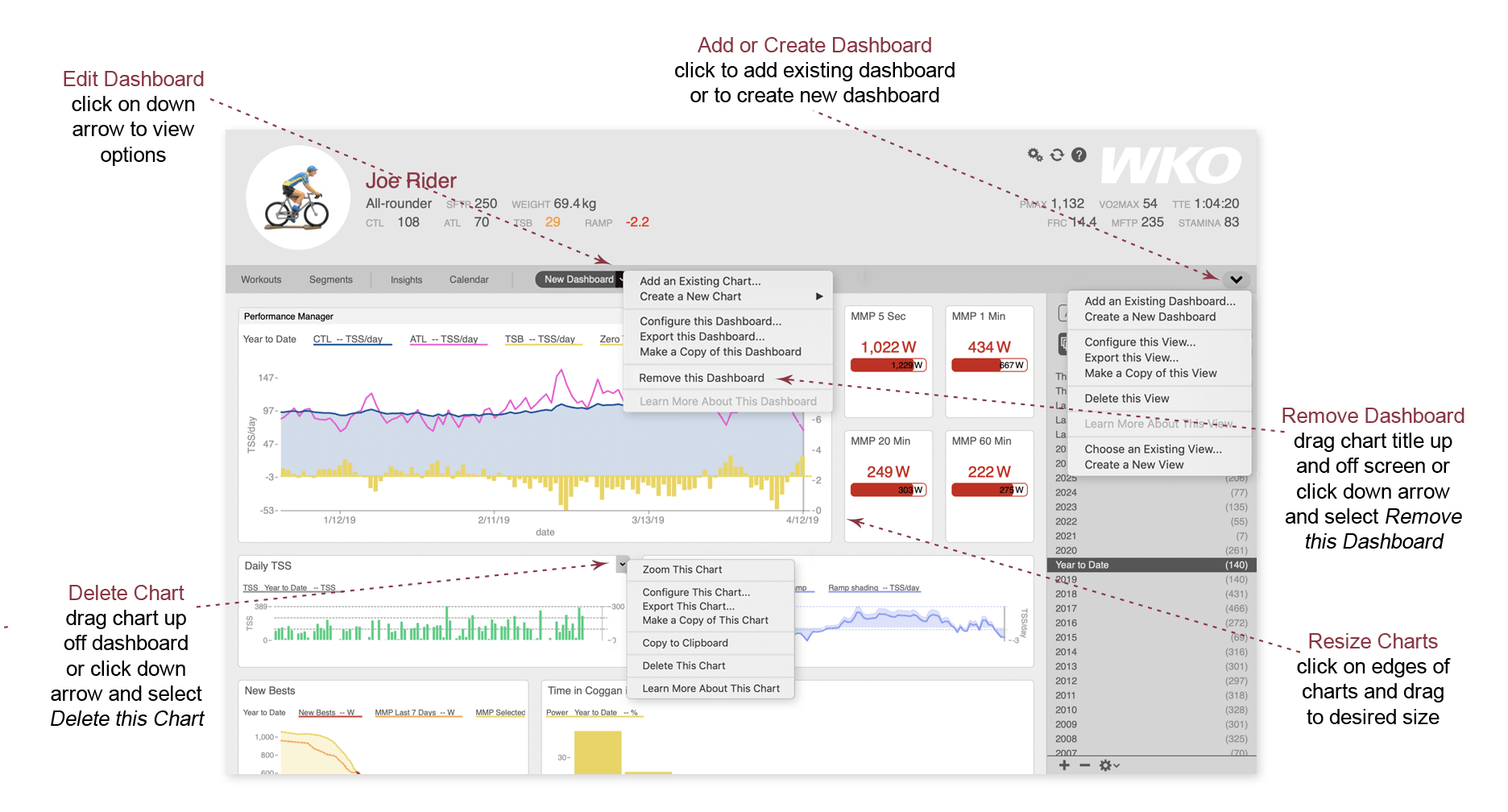
Task: Click Create a New Dashboard menu item
Action: coord(1150,317)
